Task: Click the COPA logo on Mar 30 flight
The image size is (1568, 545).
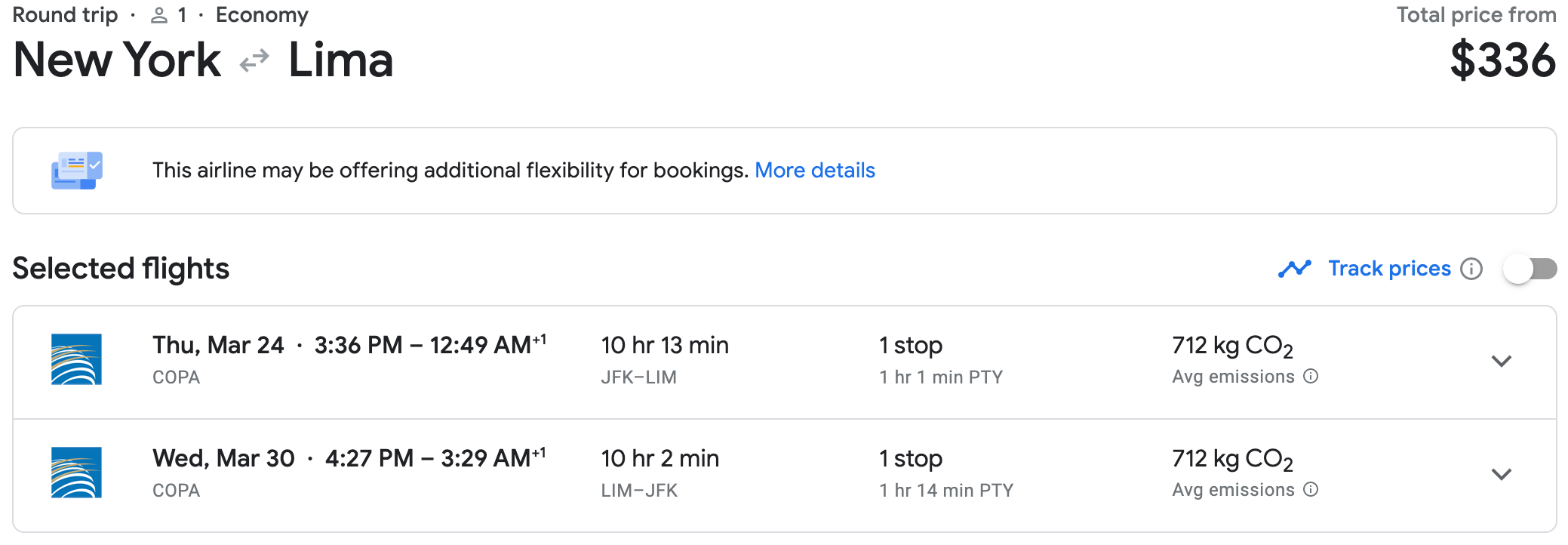Action: point(76,473)
